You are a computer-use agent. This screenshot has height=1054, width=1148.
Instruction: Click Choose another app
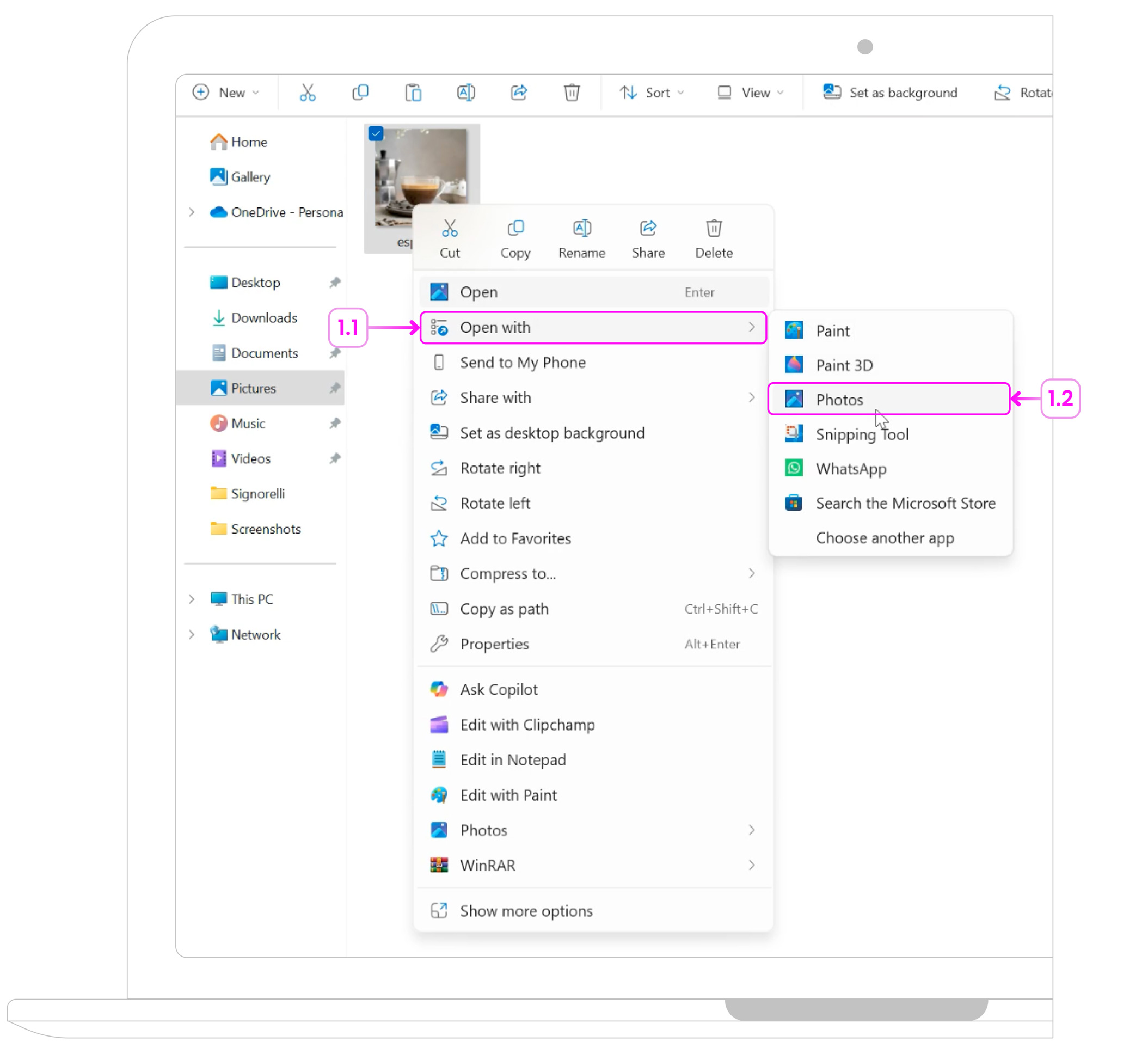(885, 538)
